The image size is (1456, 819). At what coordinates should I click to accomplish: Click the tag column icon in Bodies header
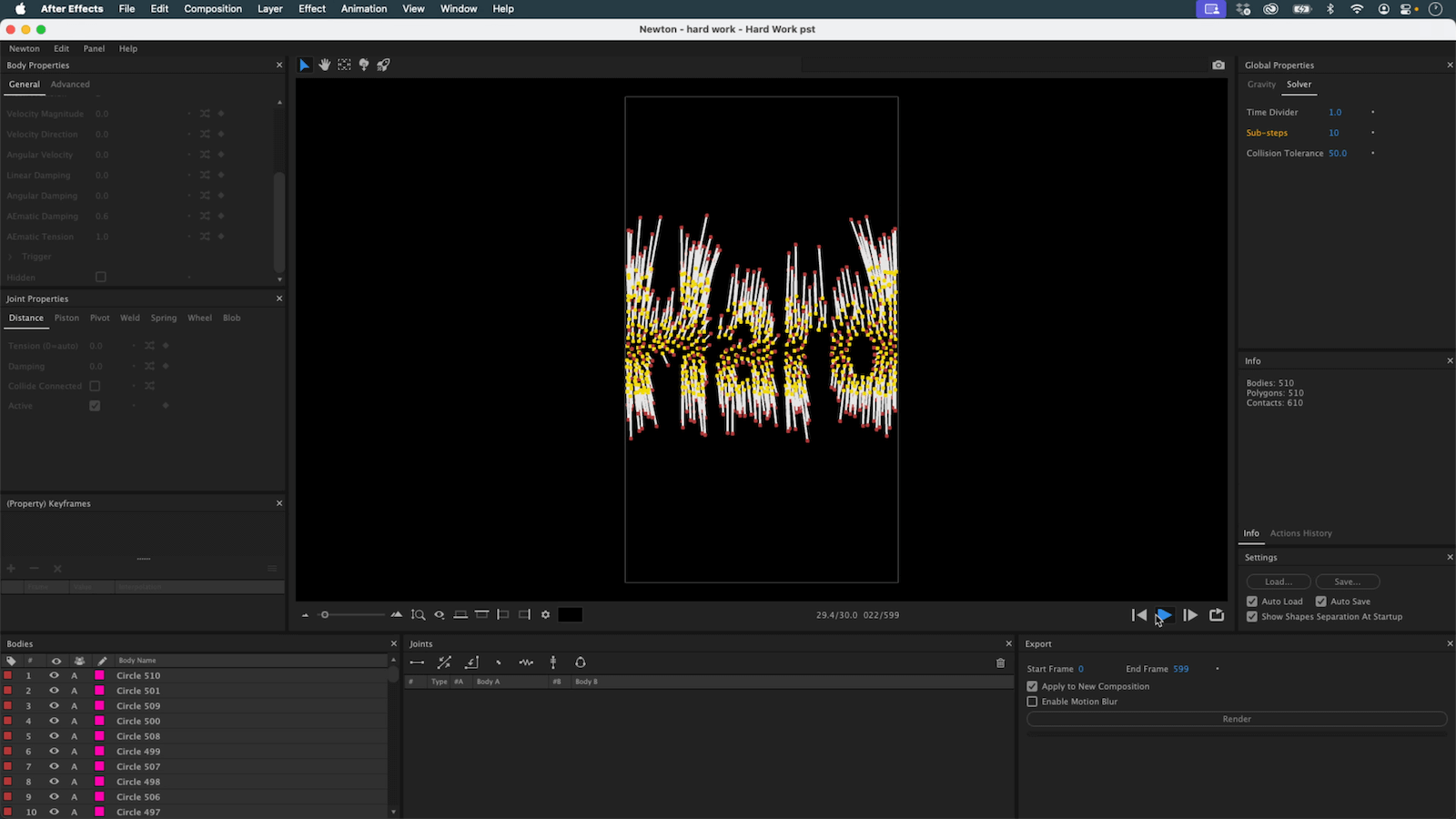pos(11,661)
